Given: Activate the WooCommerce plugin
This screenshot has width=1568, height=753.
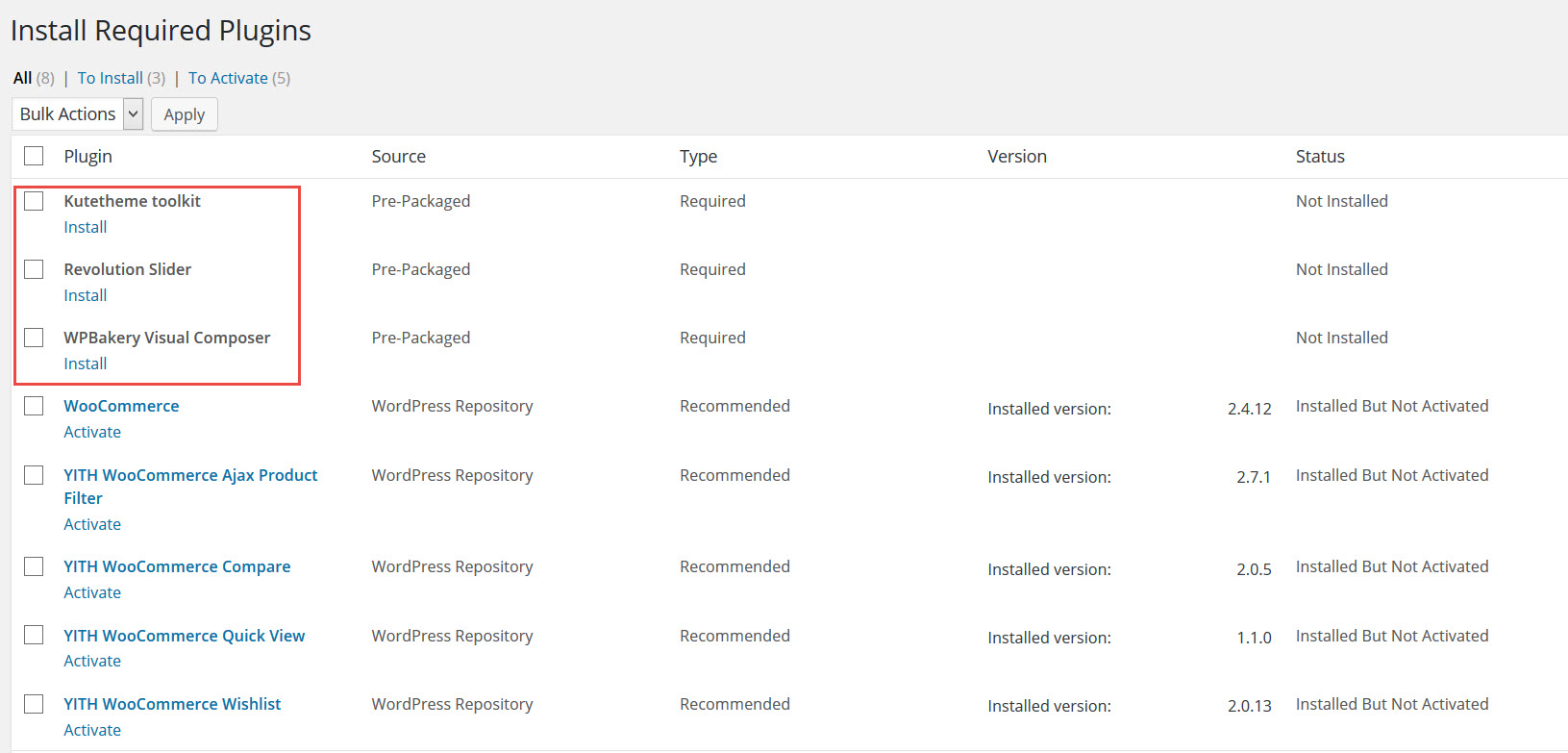Looking at the screenshot, I should point(92,432).
